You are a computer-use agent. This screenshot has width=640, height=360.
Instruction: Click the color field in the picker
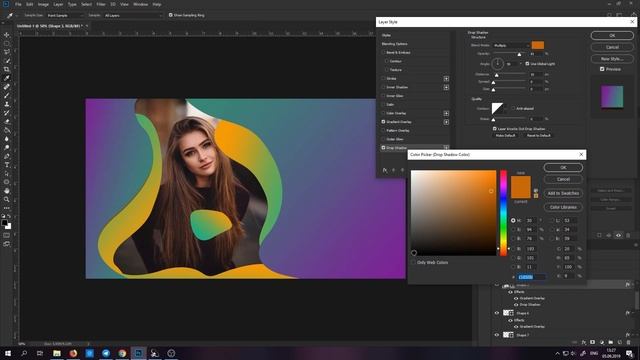(x=453, y=213)
